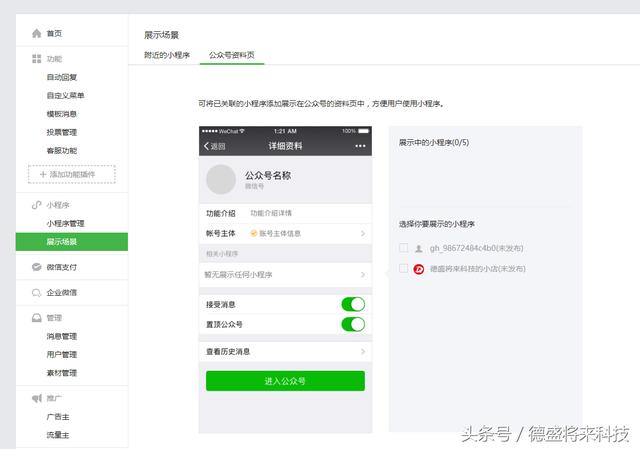640x449 pixels.
Task: Toggle the 置顶公众号 switch
Action: (x=352, y=324)
